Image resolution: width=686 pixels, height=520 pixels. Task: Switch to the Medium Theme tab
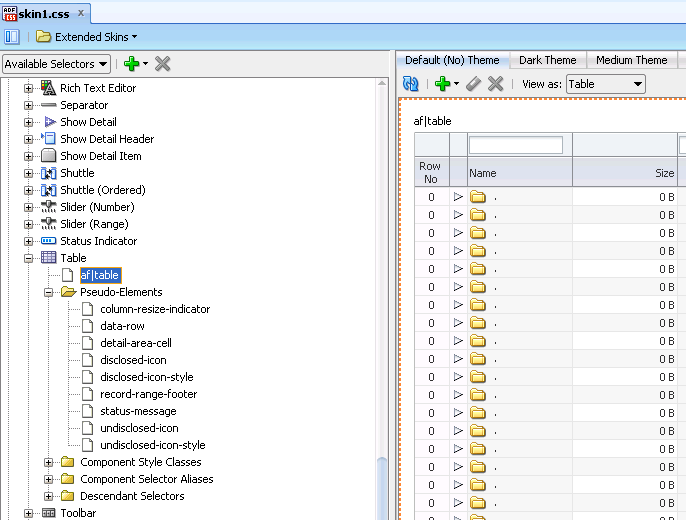[631, 60]
